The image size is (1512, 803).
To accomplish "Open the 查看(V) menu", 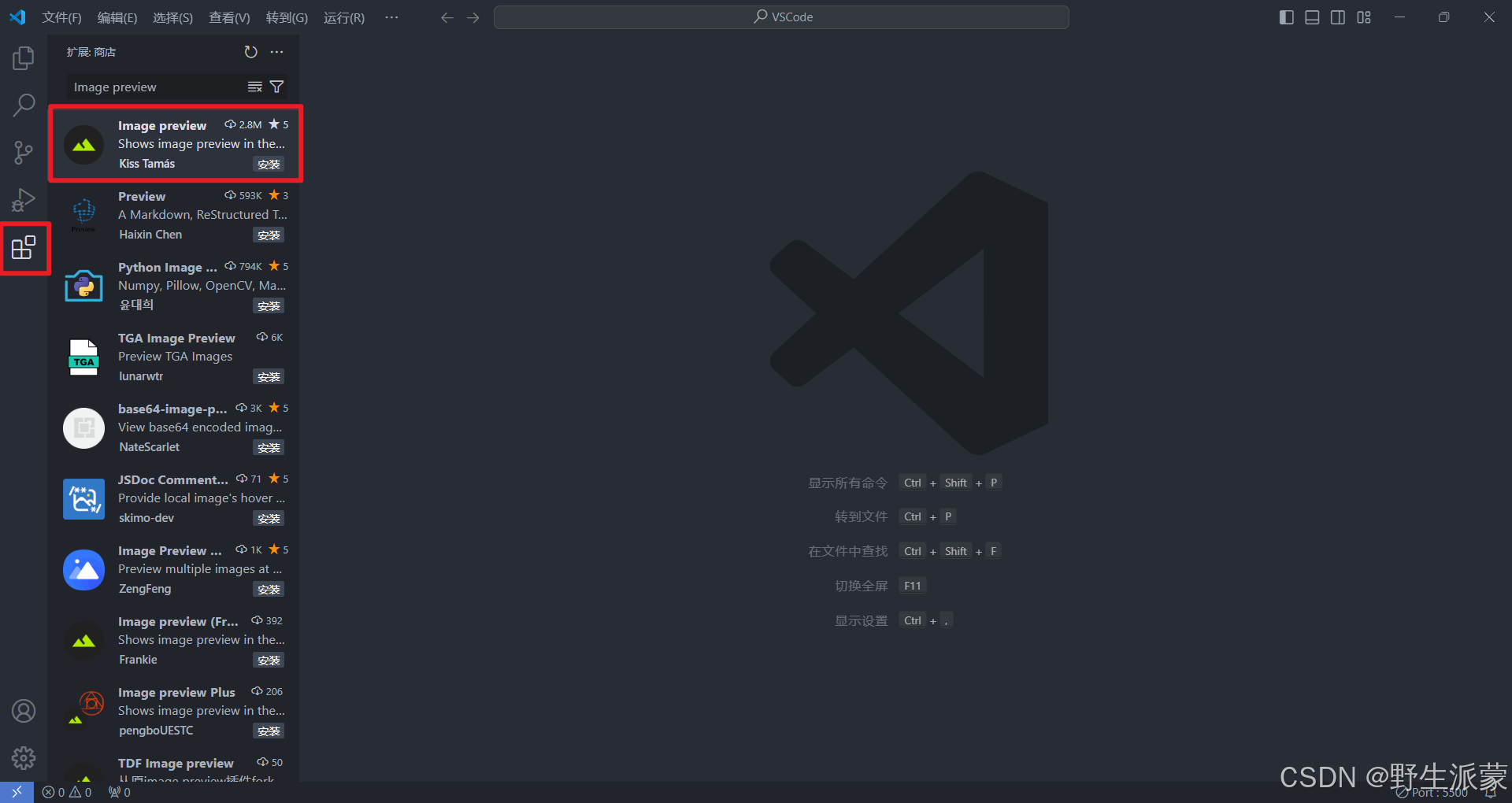I will [229, 17].
